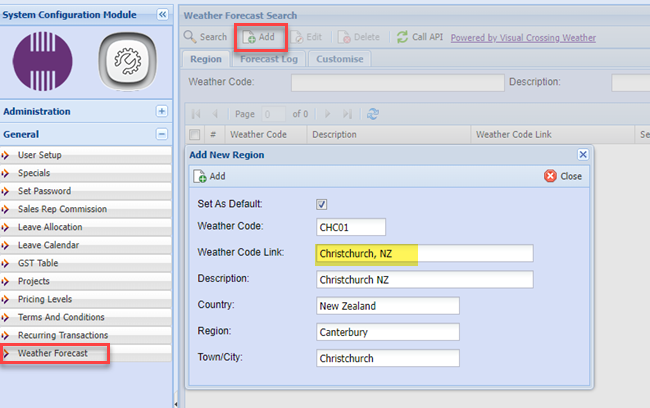Switch to the Region tab

click(206, 59)
